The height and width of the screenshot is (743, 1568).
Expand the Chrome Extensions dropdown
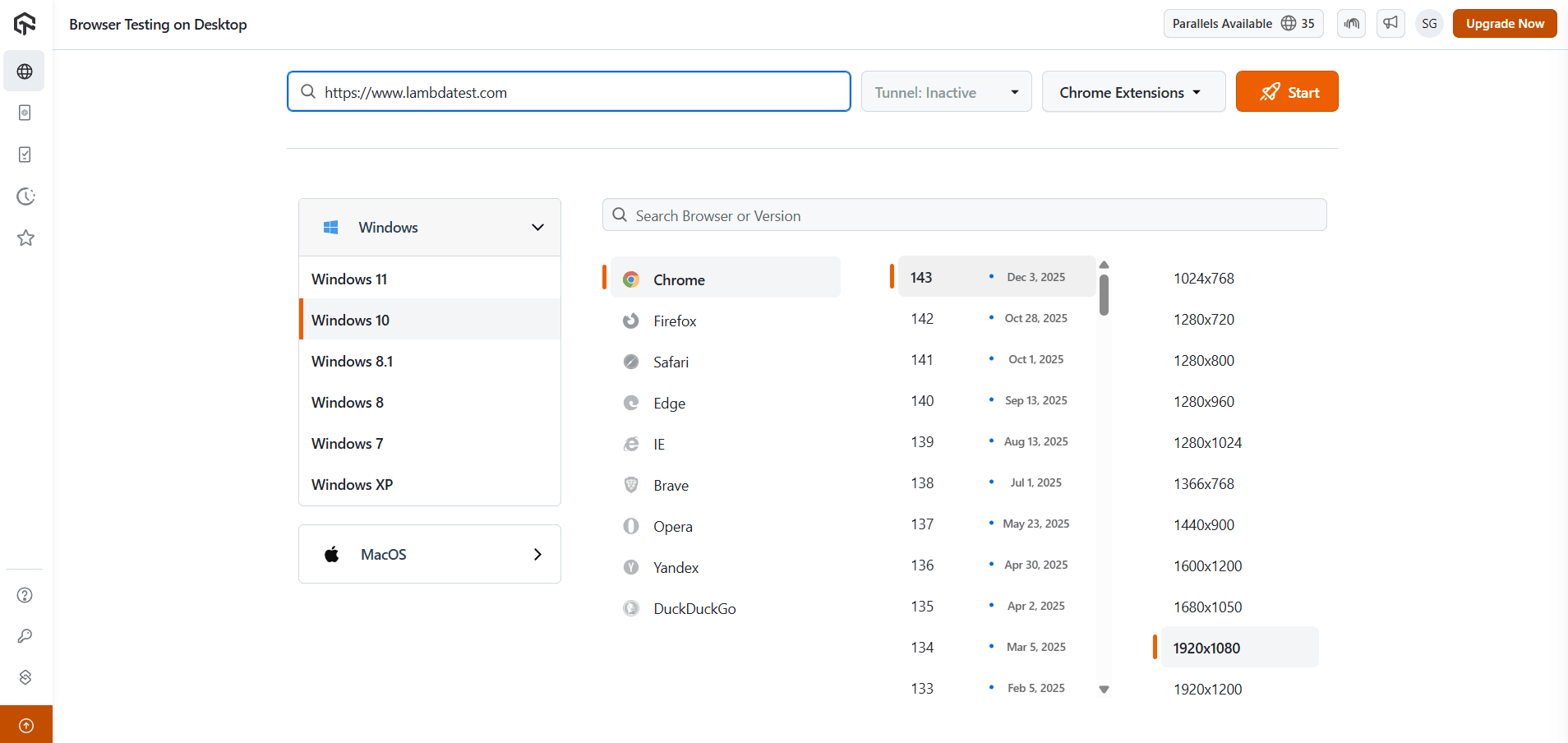coord(1132,91)
